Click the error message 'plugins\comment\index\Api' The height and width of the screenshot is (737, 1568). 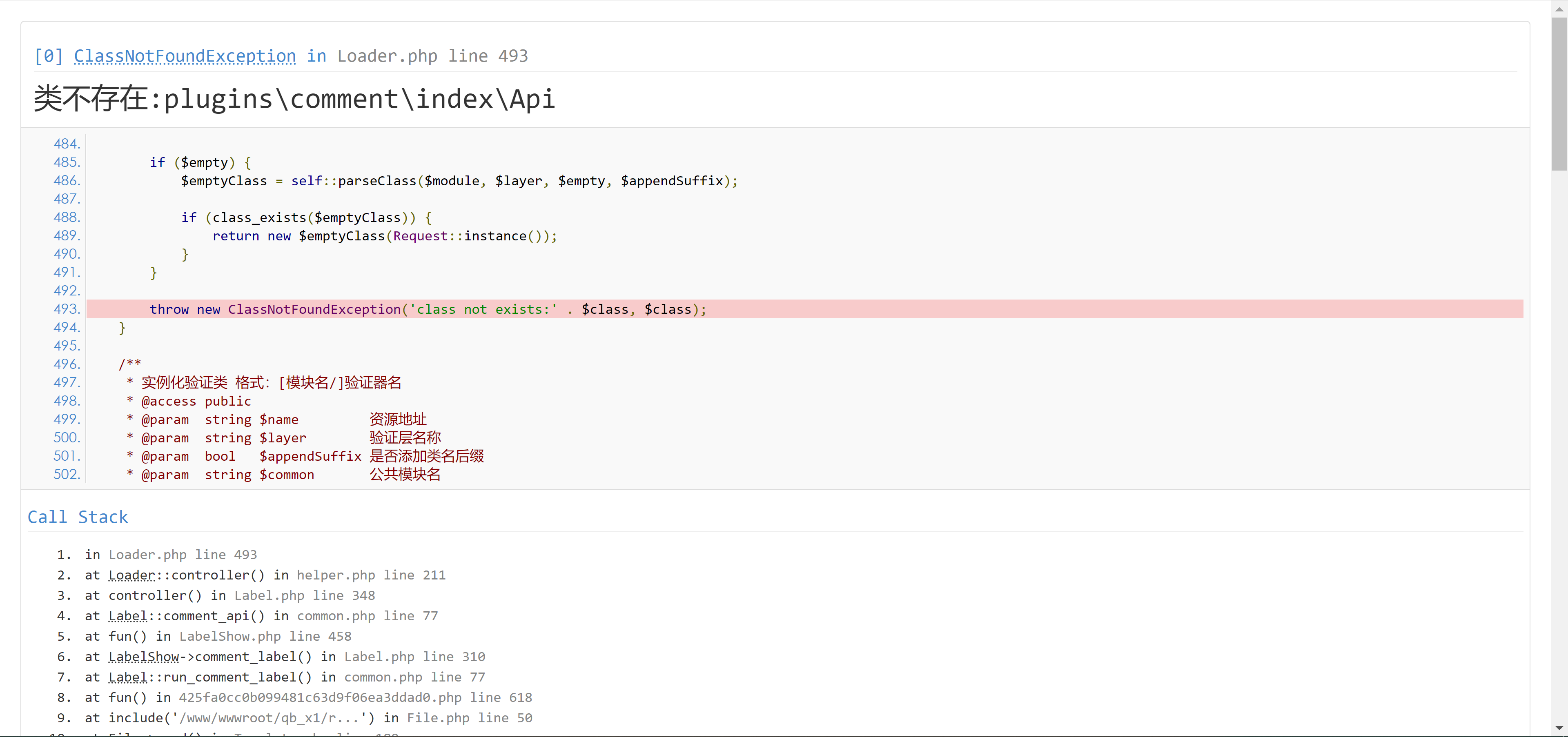point(359,99)
